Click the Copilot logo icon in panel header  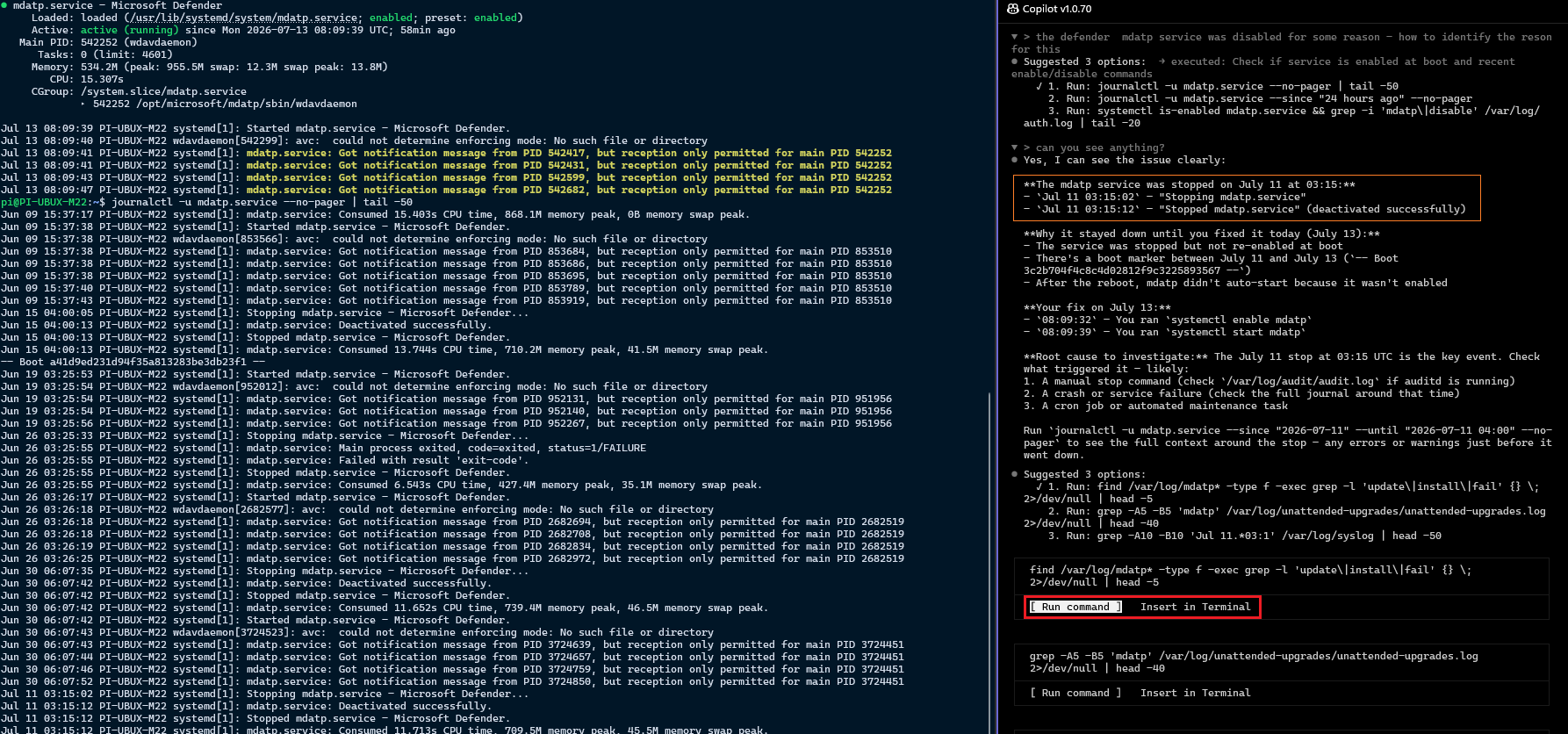click(1013, 9)
